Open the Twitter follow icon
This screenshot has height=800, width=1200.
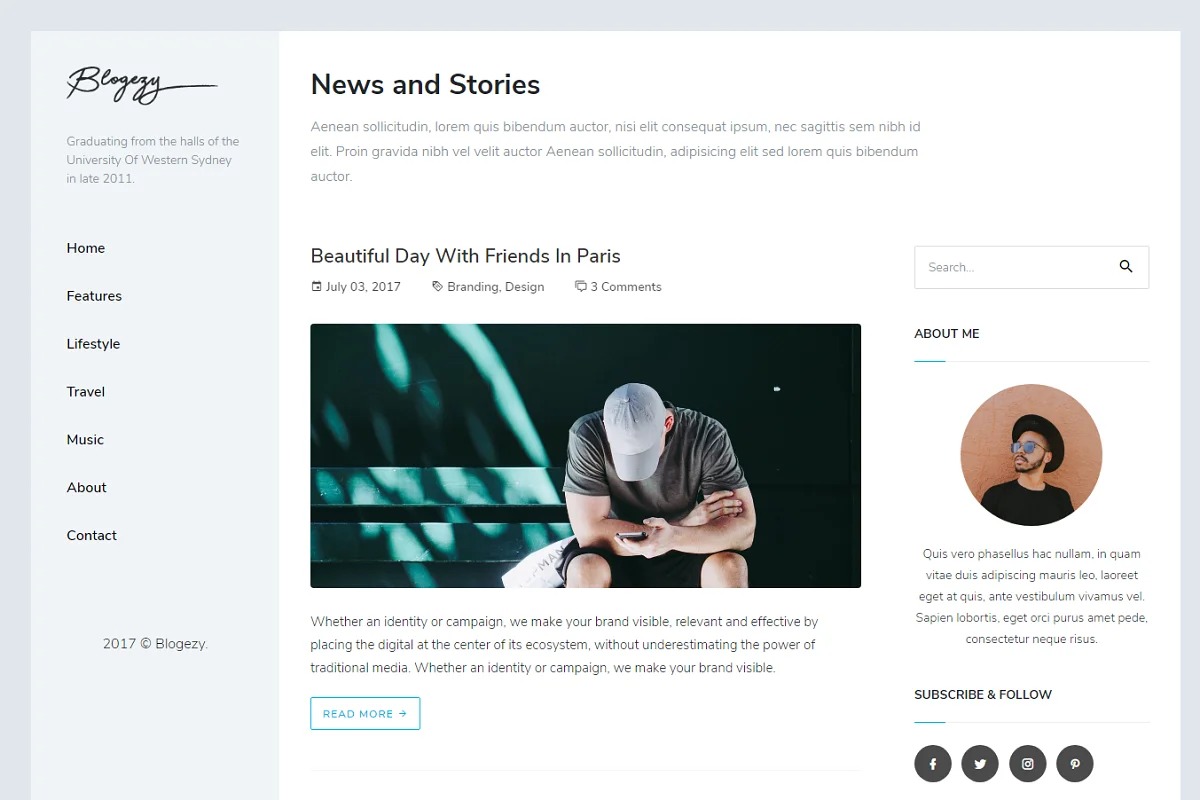tap(980, 764)
